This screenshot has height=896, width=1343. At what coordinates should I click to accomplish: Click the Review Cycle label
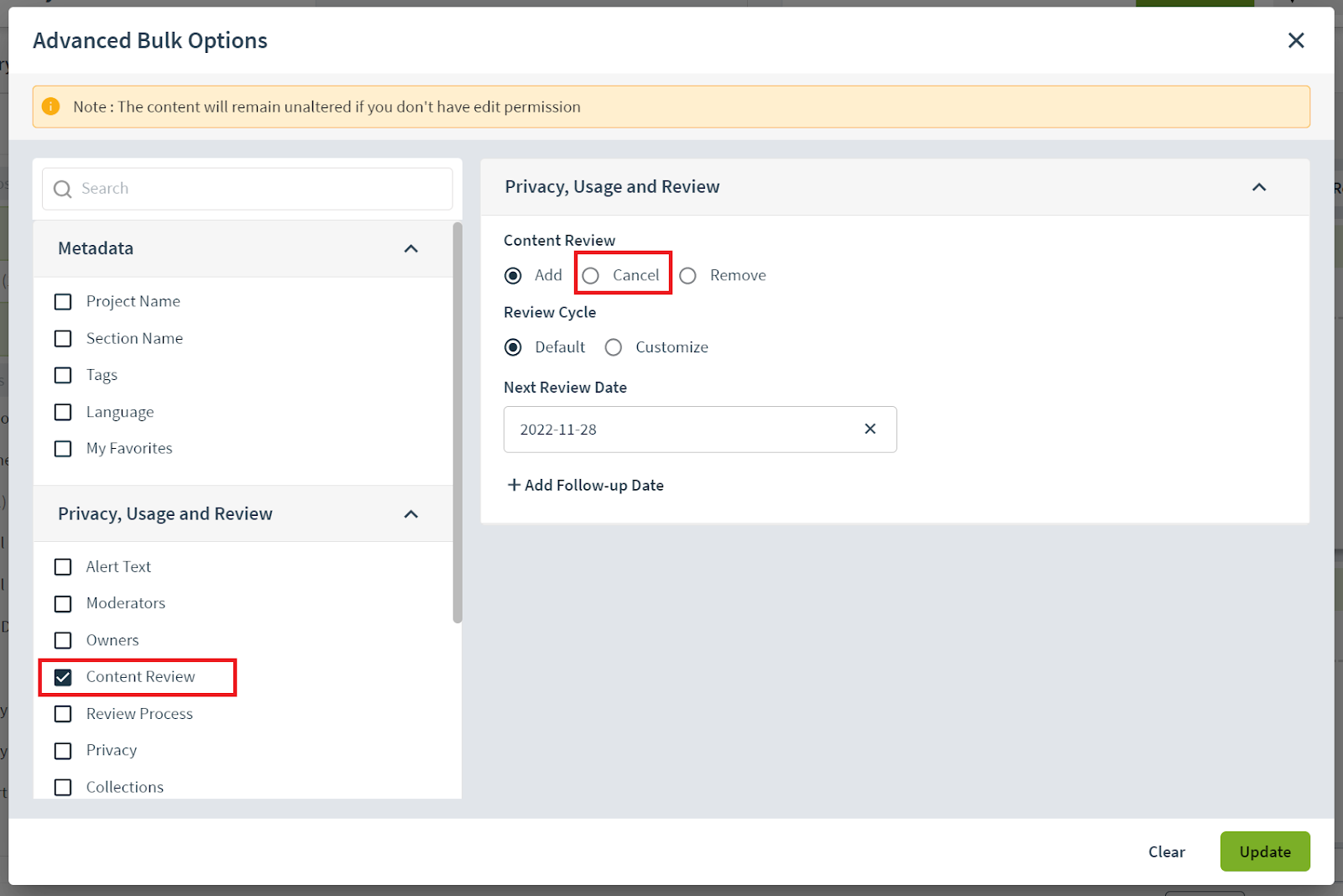550,312
